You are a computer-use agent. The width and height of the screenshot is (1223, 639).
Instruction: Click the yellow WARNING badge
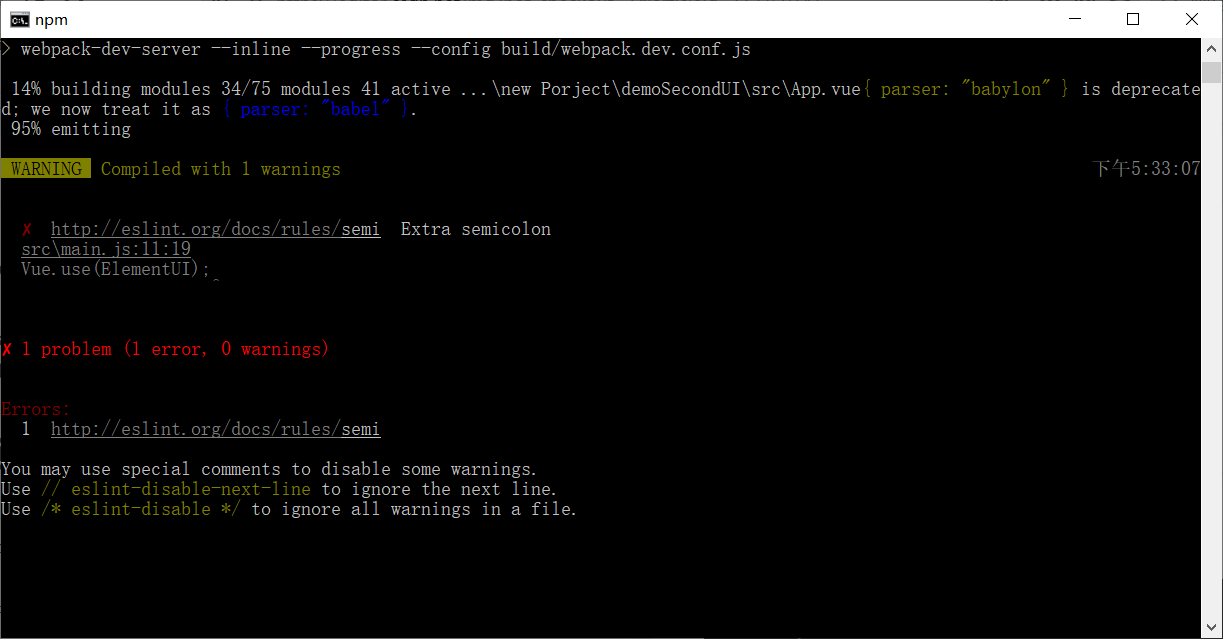[46, 168]
